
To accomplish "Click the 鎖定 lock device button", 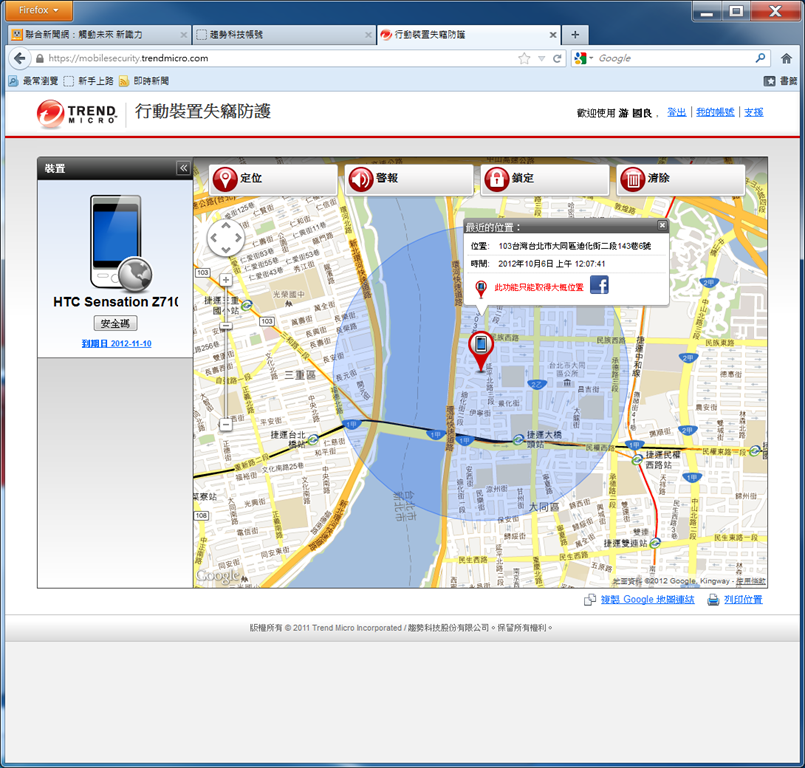I will click(545, 179).
